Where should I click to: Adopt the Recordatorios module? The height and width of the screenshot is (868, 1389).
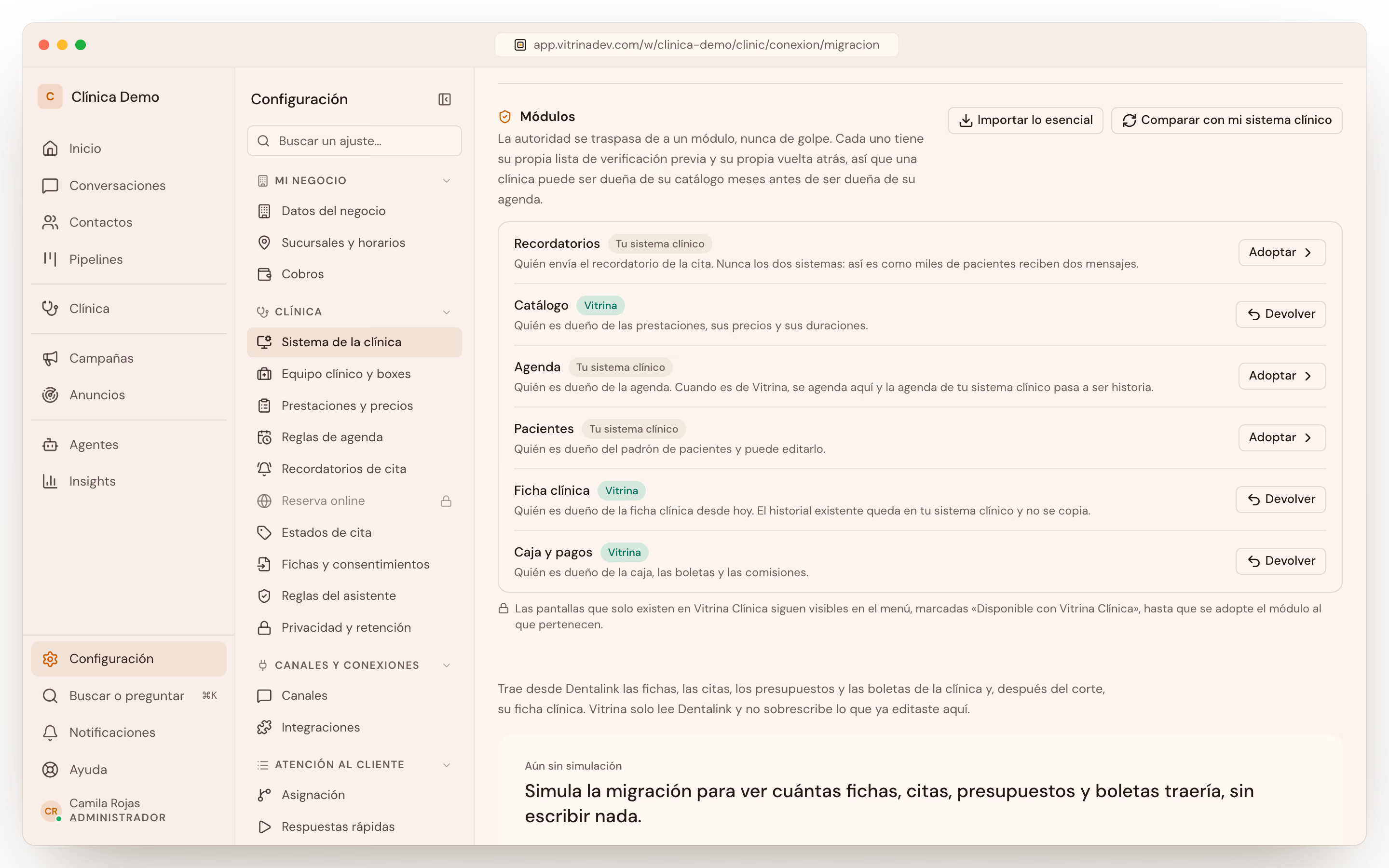pyautogui.click(x=1281, y=253)
